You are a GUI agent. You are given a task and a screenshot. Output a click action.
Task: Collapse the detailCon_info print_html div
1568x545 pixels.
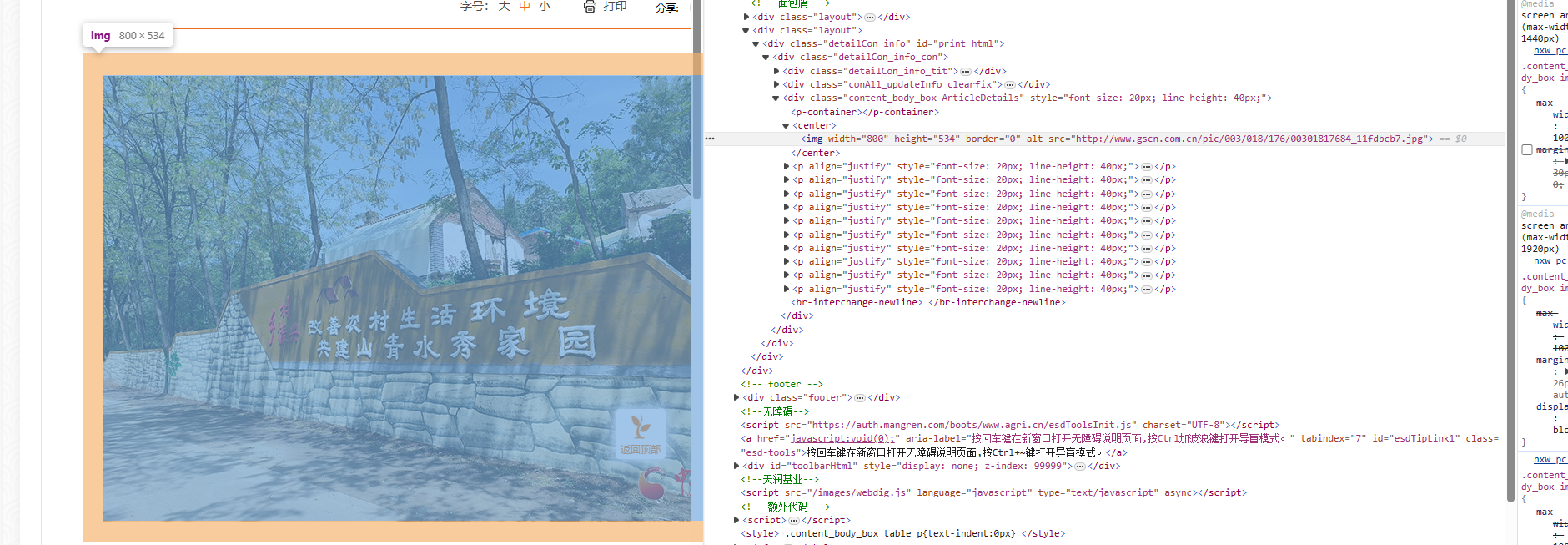click(x=756, y=44)
